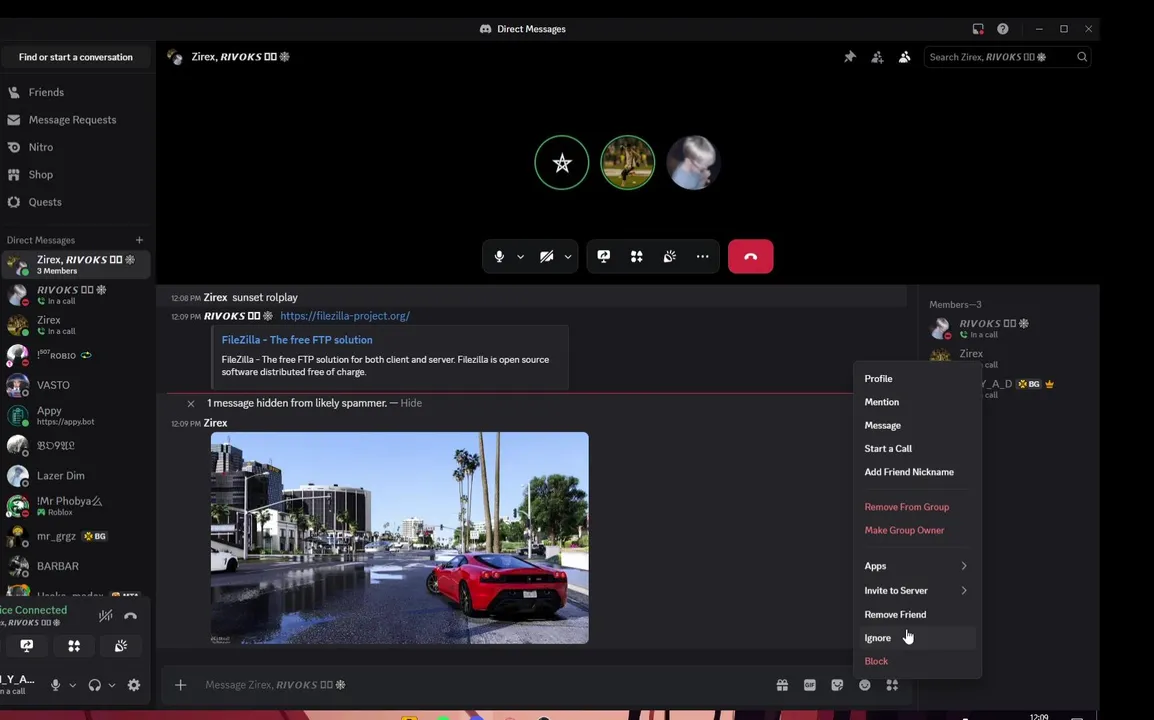1154x720 pixels.
Task: Select Profile in the context menu
Action: coord(917,378)
